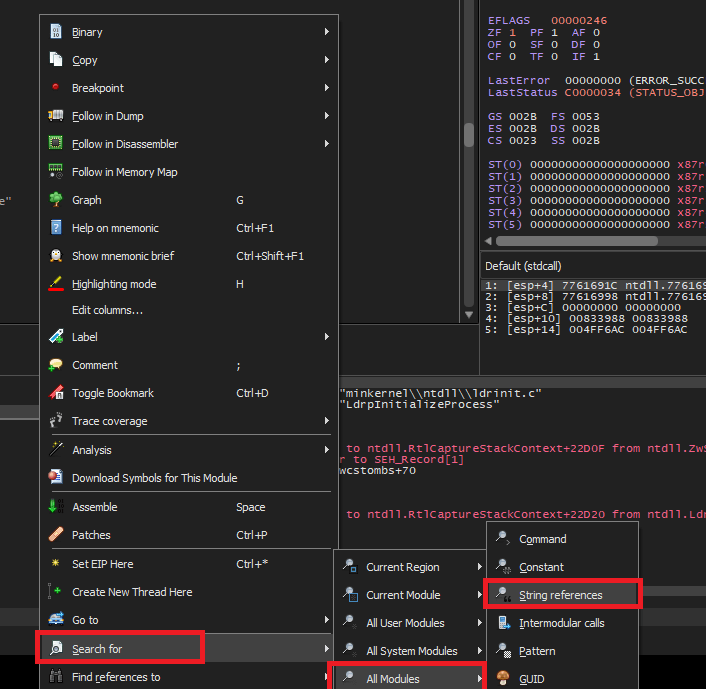Click Create New Thread Here
Screen dimensions: 706x689
[x=132, y=592]
